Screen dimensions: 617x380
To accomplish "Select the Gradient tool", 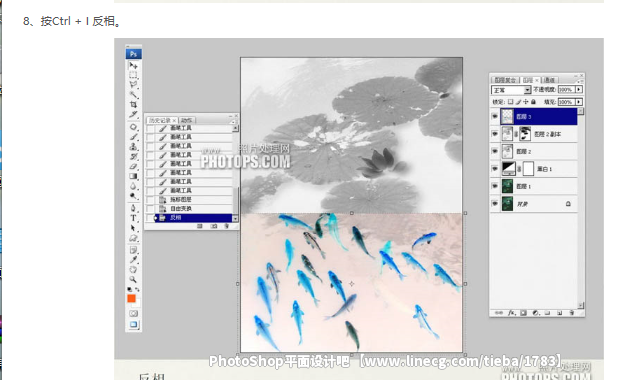I will click(x=133, y=176).
